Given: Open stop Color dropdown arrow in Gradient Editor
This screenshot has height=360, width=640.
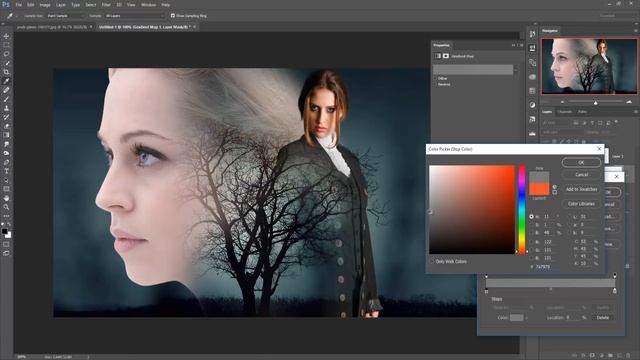Looking at the screenshot, I should pos(527,318).
